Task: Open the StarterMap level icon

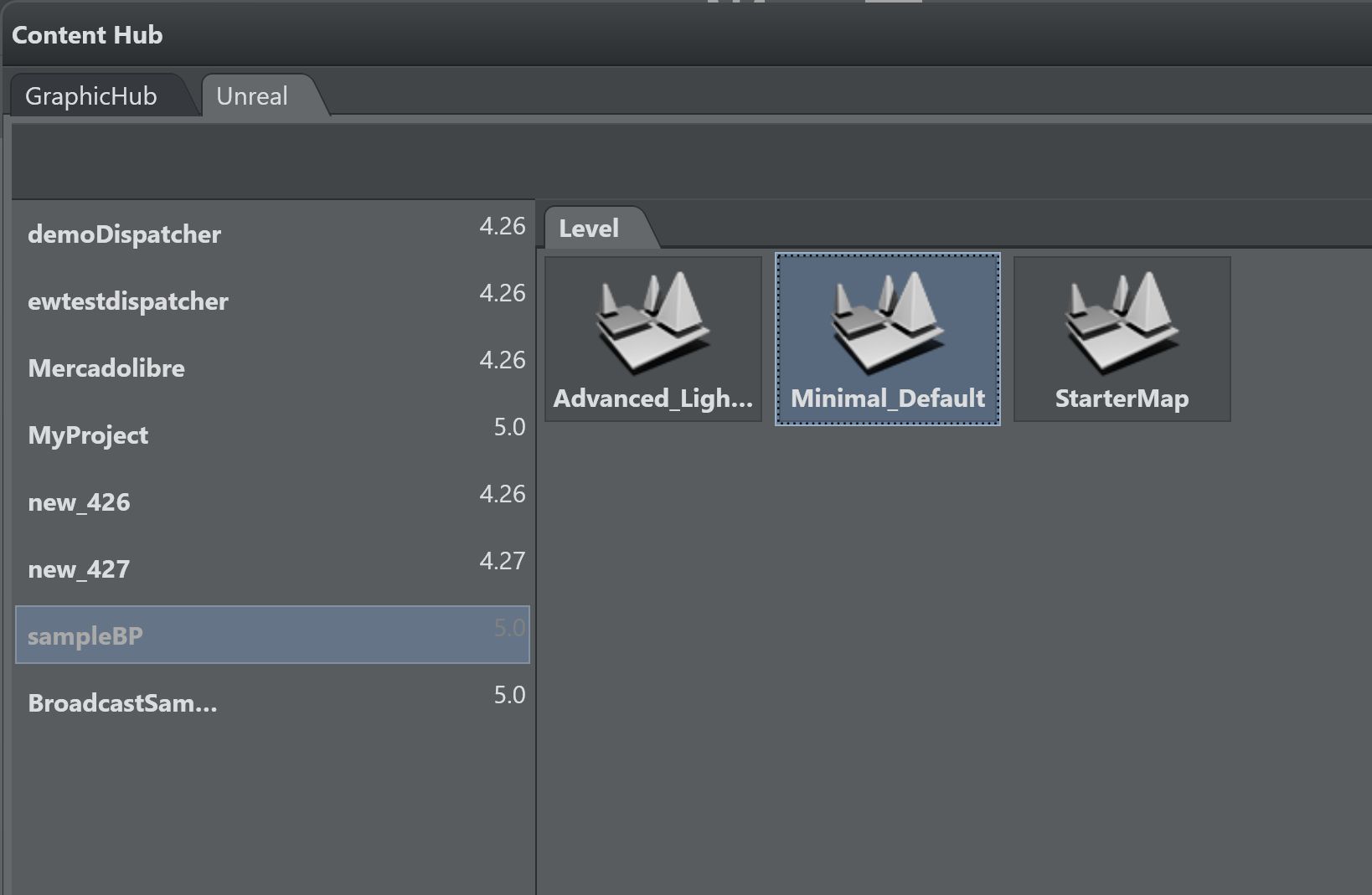Action: tap(1122, 322)
